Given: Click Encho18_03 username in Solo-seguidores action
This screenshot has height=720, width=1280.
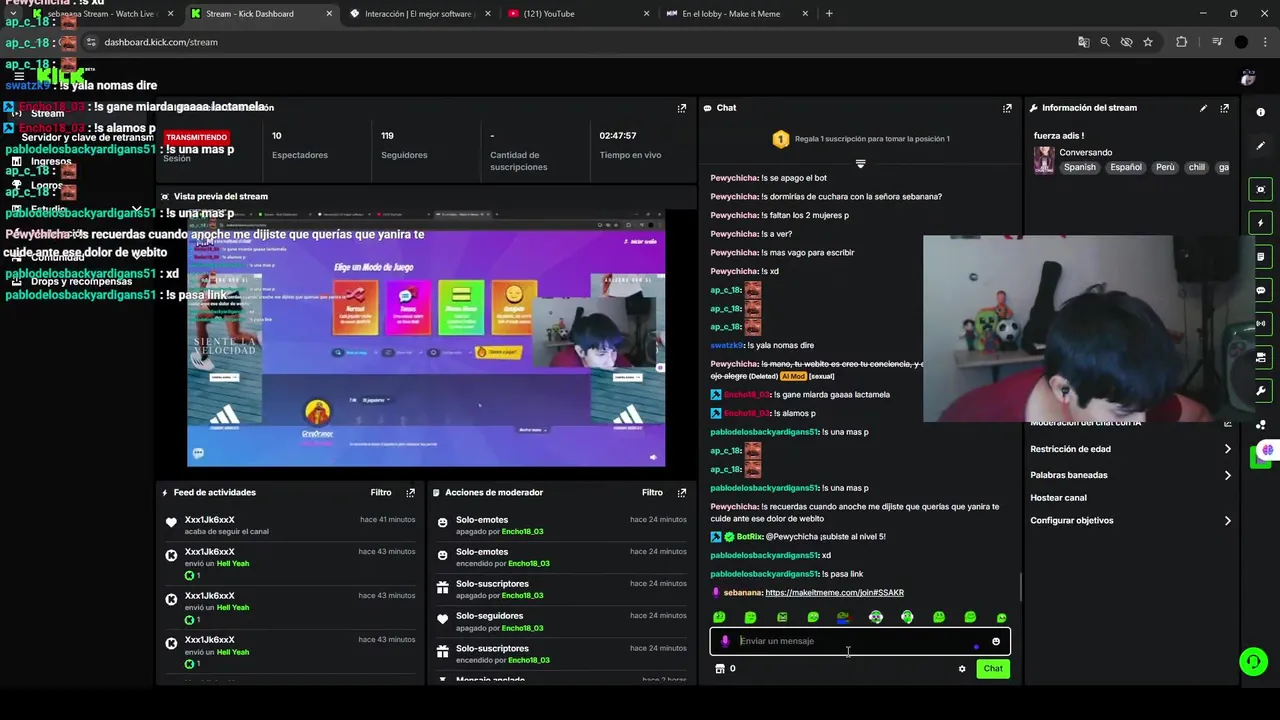Looking at the screenshot, I should (x=524, y=628).
